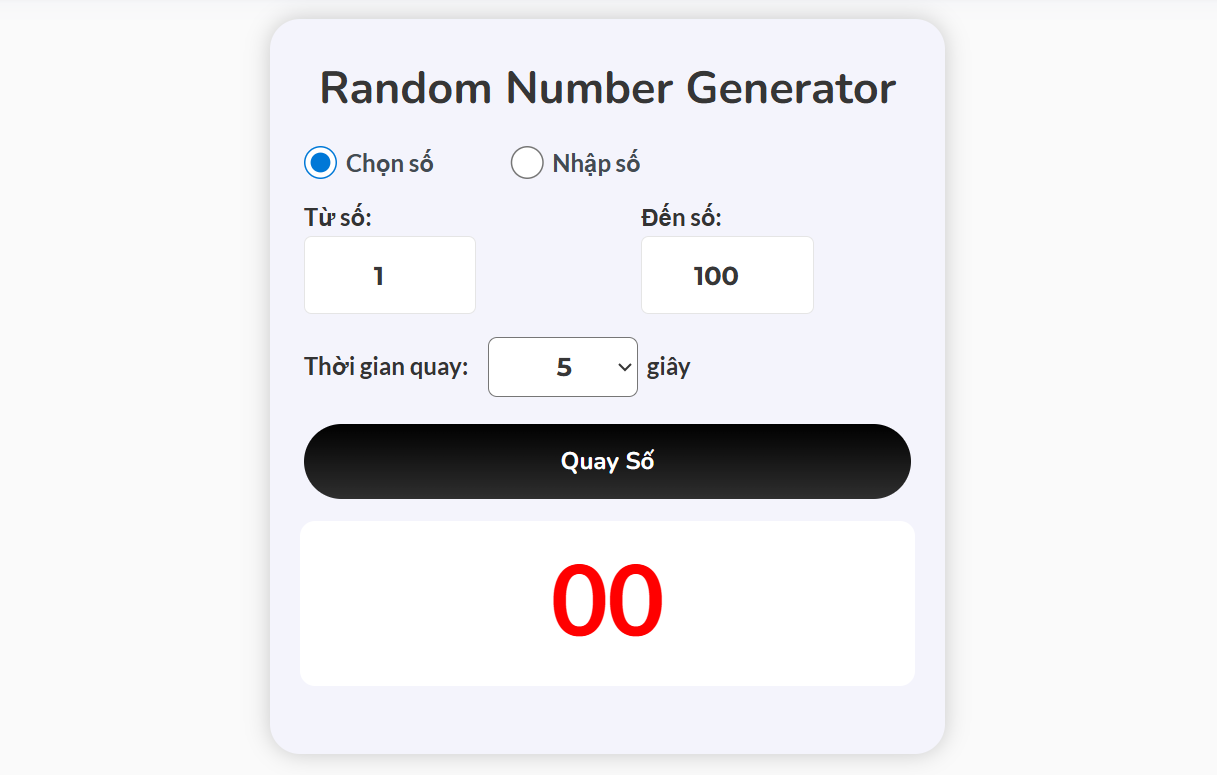1217x775 pixels.
Task: Click the empty page background outside the card
Action: (x=1080, y=400)
